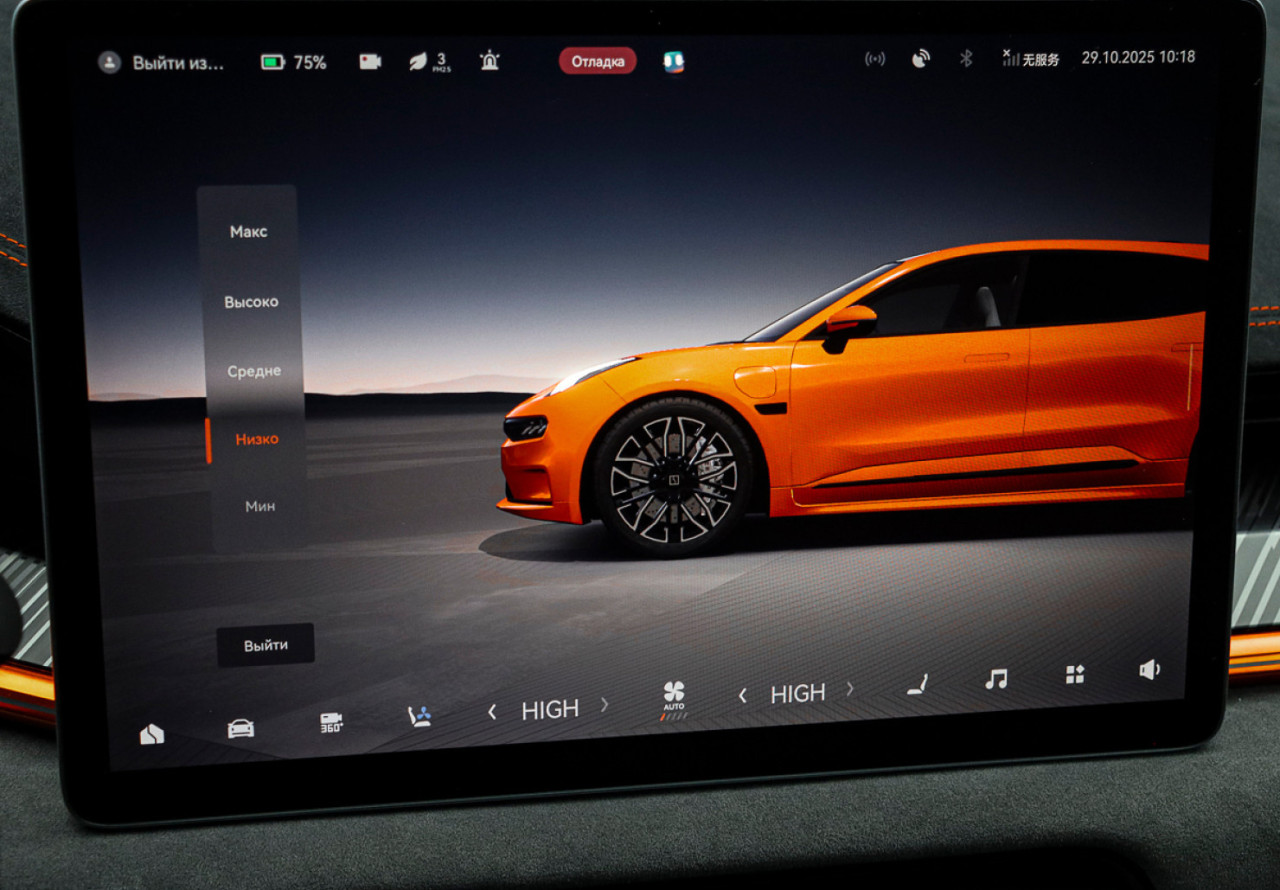
Task: Tap the red Отладка debug badge
Action: [597, 62]
